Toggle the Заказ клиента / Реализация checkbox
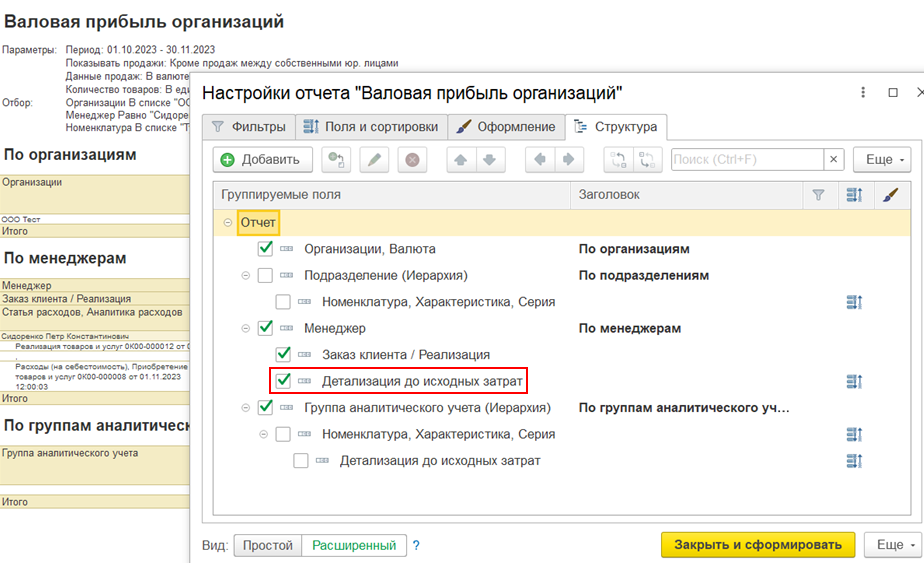Image resolution: width=924 pixels, height=563 pixels. tap(283, 354)
